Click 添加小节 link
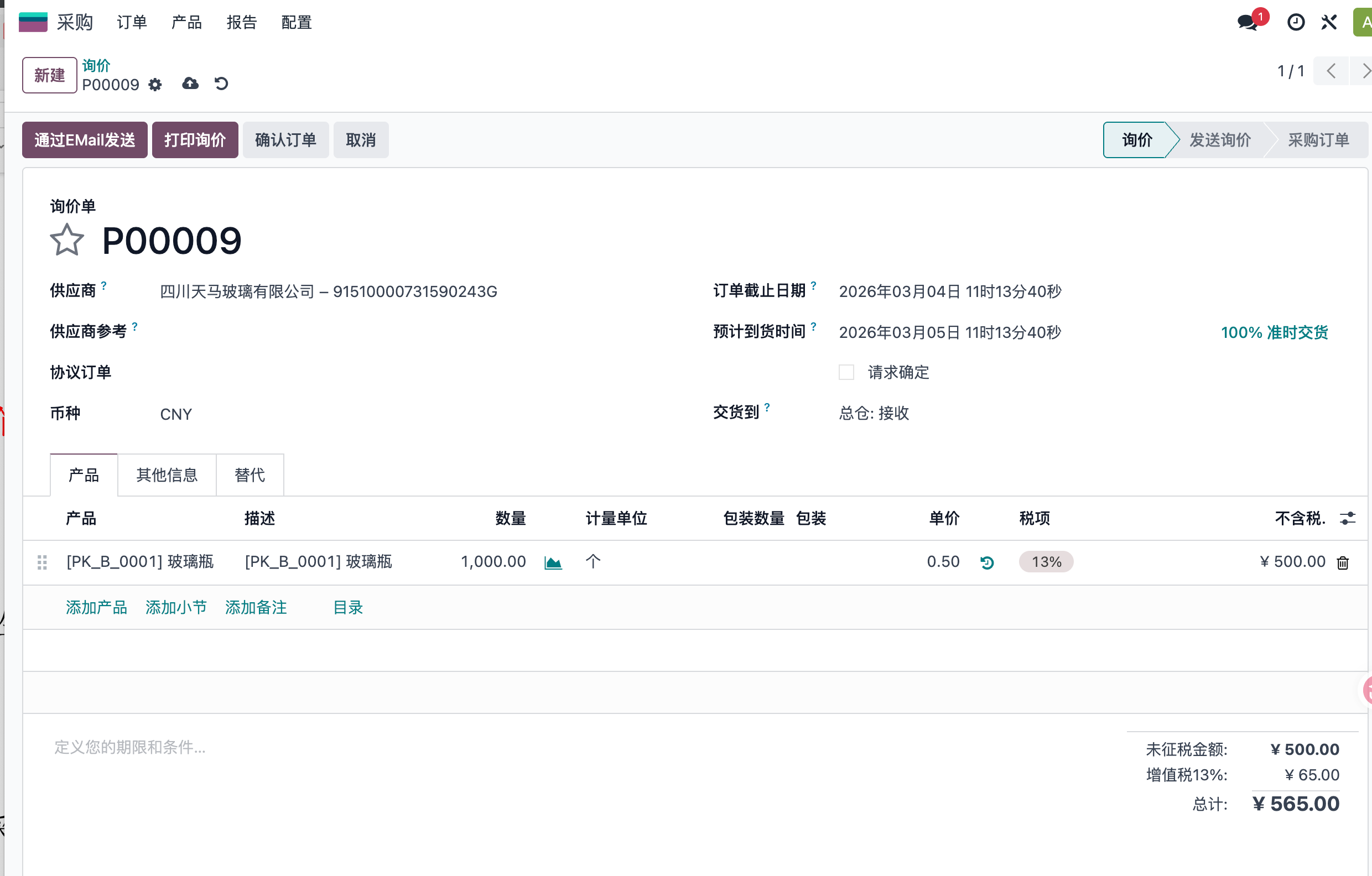Viewport: 1372px width, 876px height. 176,608
